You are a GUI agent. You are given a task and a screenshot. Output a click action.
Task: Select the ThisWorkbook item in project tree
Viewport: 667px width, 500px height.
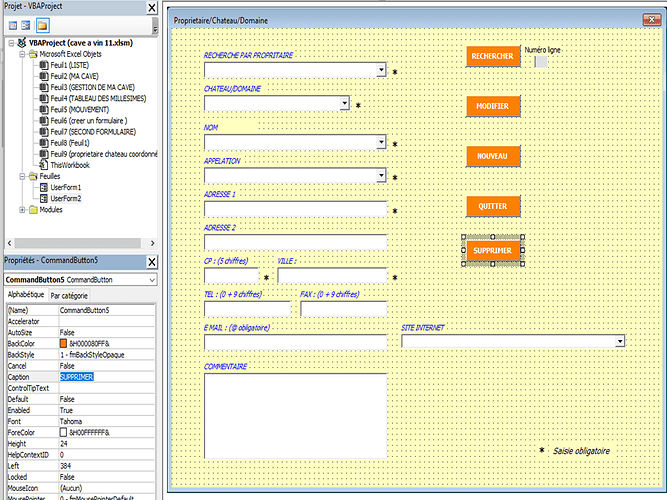click(x=71, y=163)
